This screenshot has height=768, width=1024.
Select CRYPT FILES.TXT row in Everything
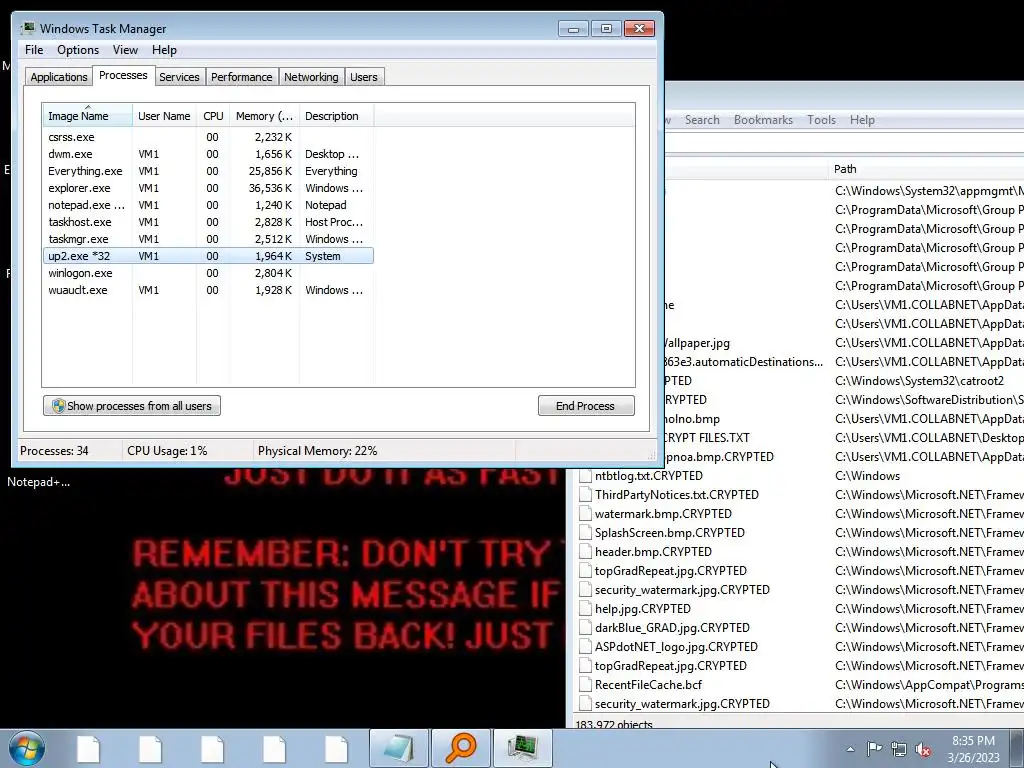[x=845, y=438]
